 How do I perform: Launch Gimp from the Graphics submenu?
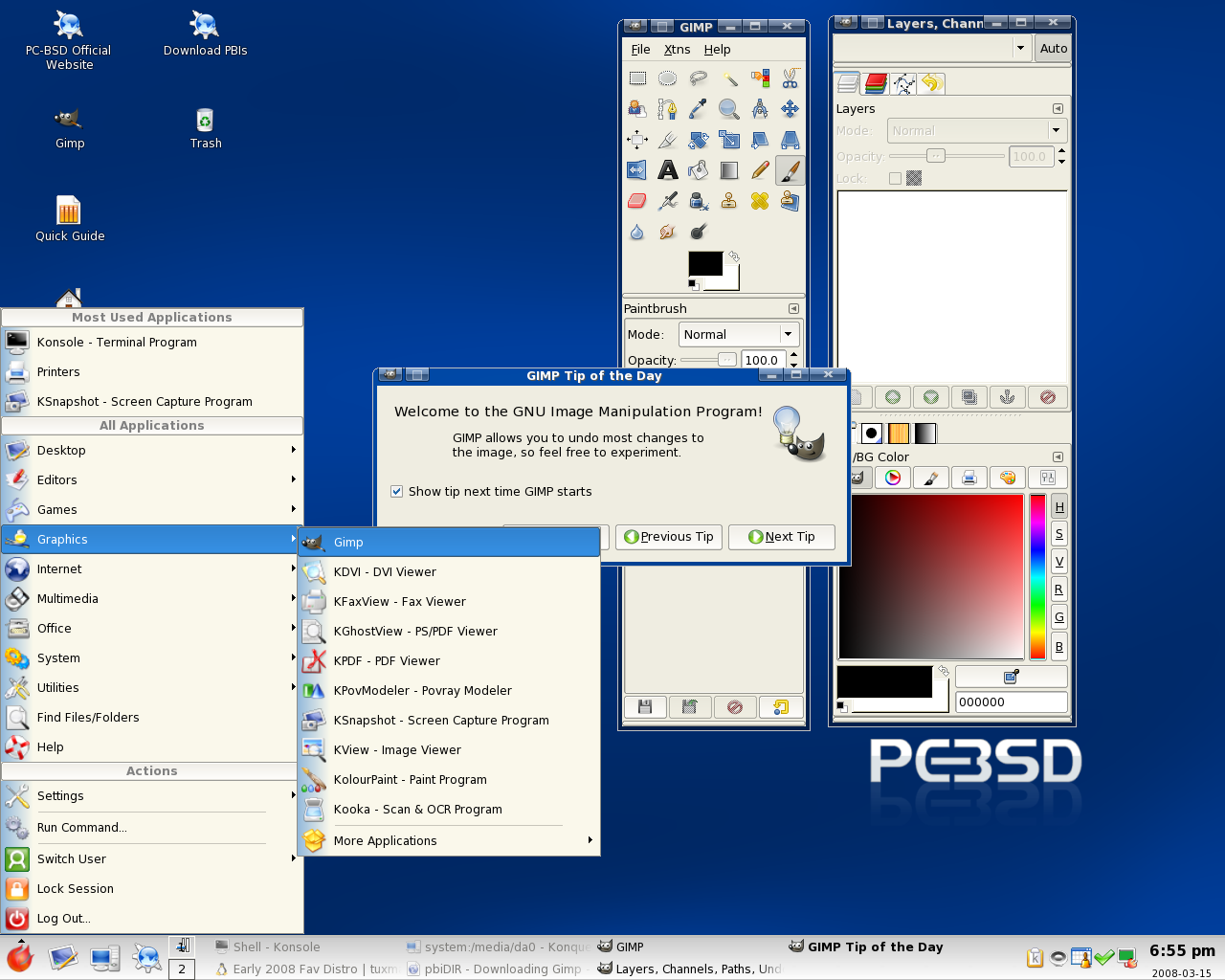(450, 542)
